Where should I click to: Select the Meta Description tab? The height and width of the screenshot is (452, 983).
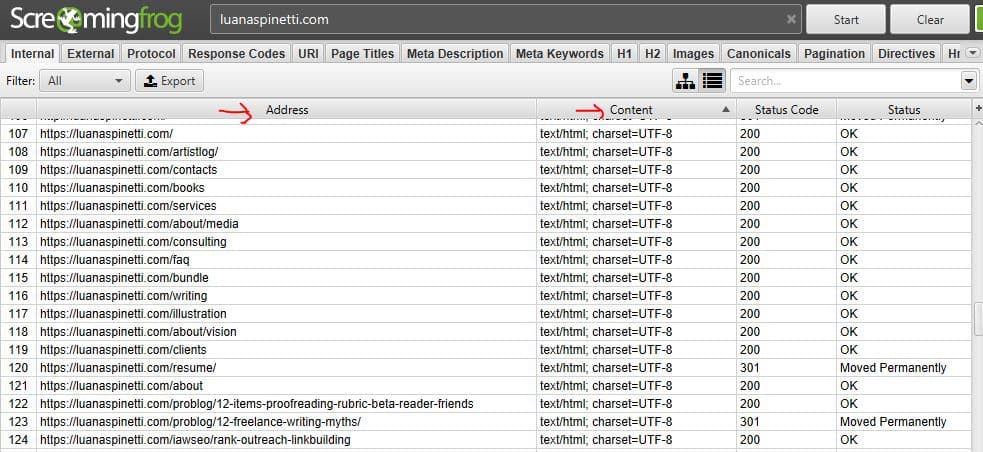(454, 53)
